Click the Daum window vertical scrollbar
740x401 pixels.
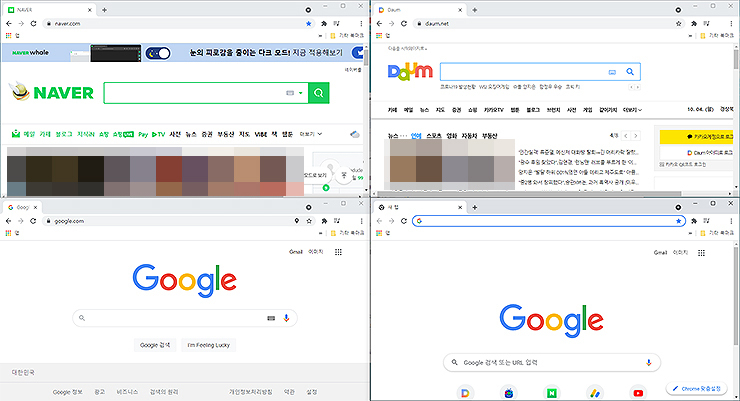(x=736, y=59)
